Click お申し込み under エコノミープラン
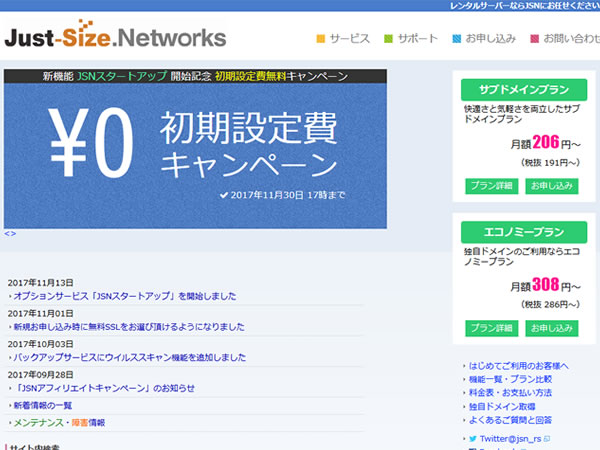The image size is (600, 450). [552, 328]
